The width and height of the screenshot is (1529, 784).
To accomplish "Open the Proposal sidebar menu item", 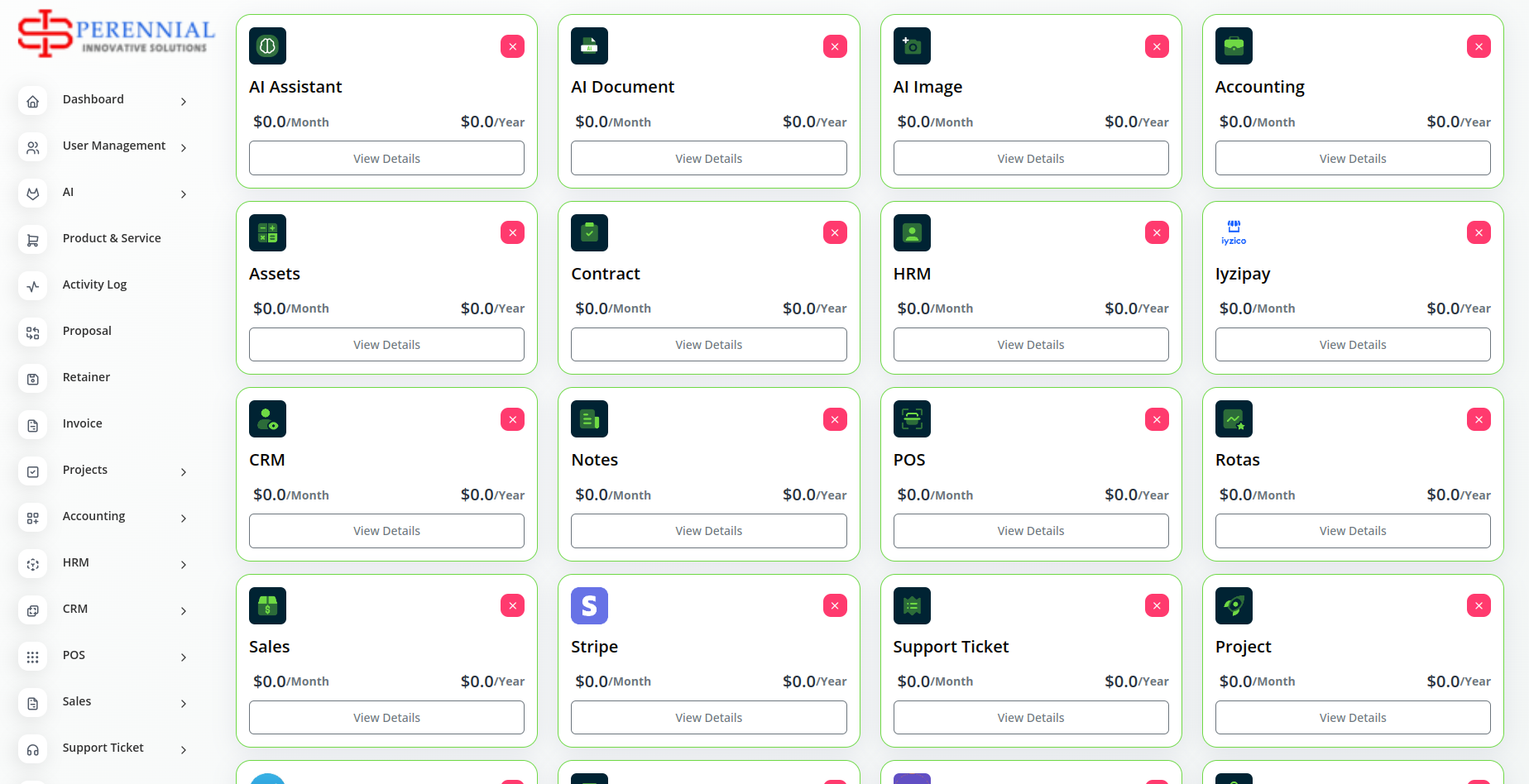I will tap(87, 331).
